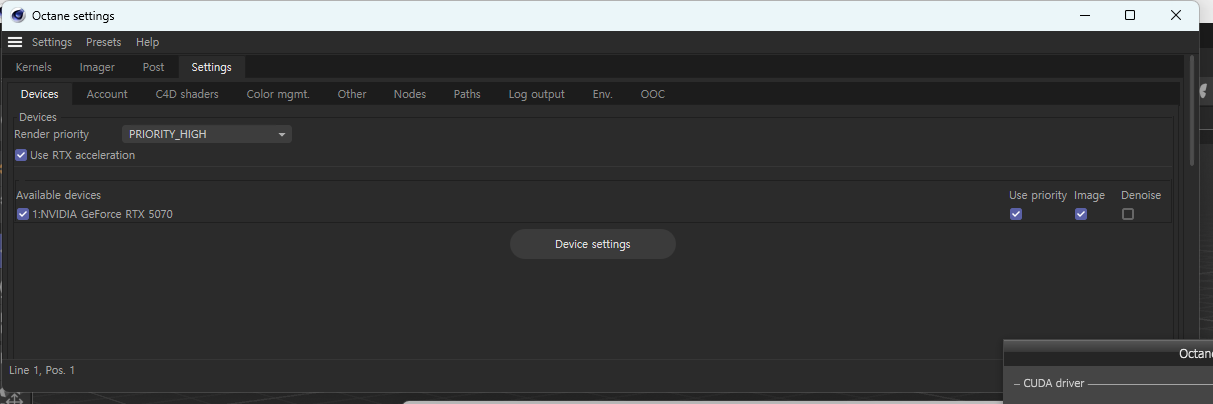The width and height of the screenshot is (1213, 404).
Task: Click the Device settings button
Action: pyautogui.click(x=593, y=244)
